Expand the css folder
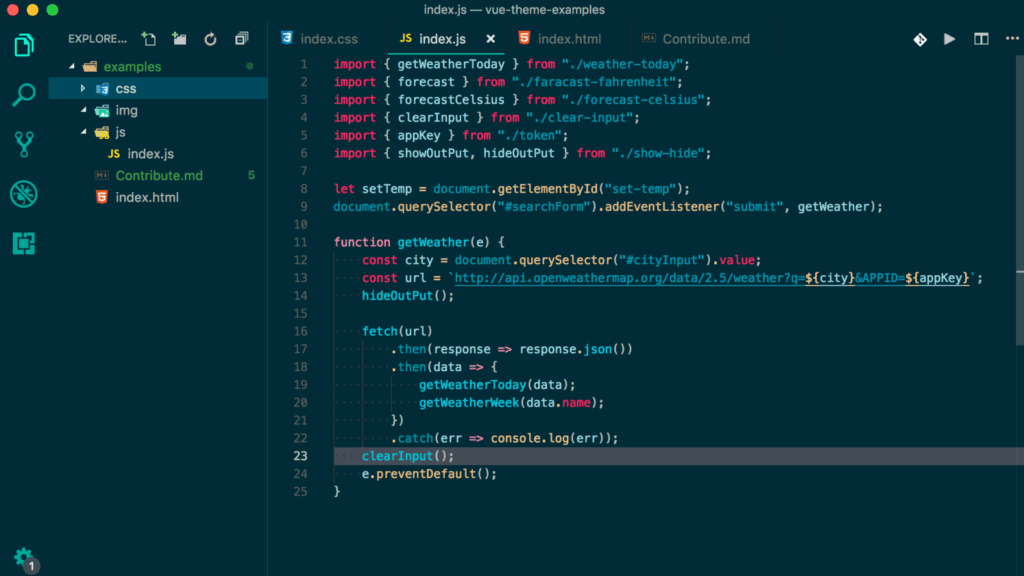Screen dimensions: 1024x576 [84, 89]
